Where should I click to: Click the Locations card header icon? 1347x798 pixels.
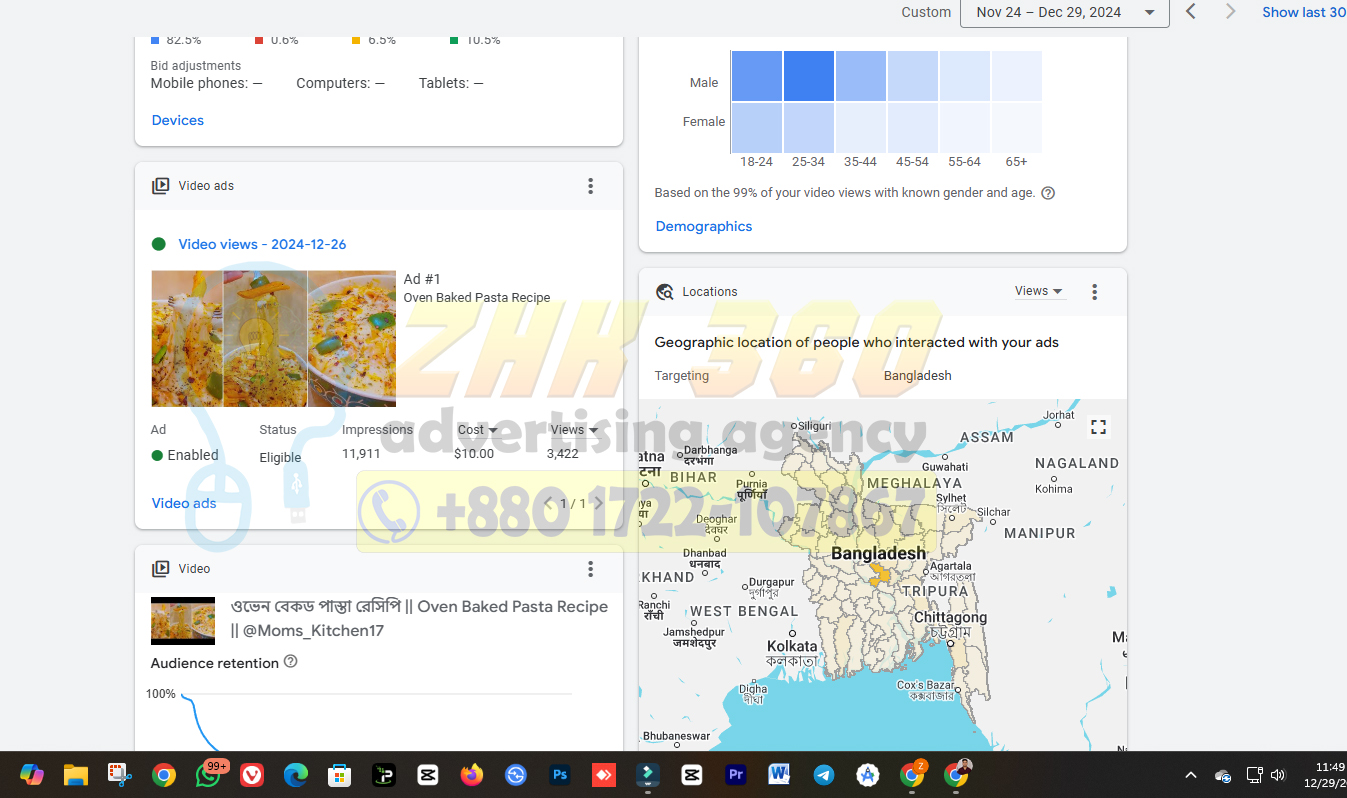click(x=664, y=292)
